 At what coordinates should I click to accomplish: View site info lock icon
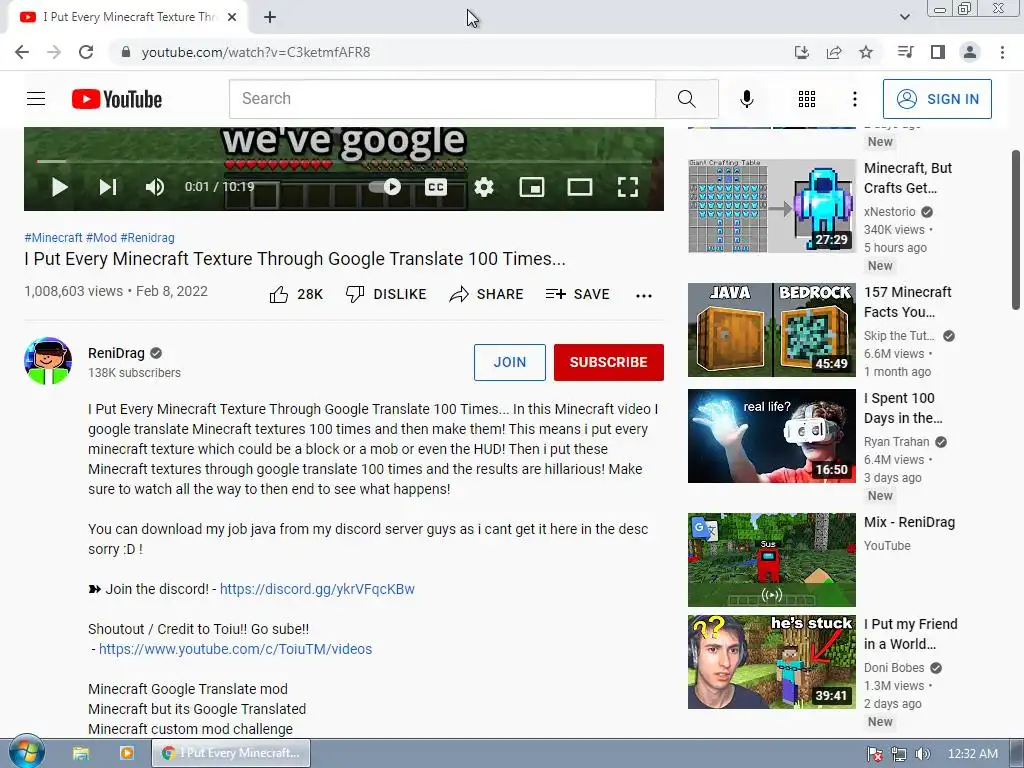126,52
